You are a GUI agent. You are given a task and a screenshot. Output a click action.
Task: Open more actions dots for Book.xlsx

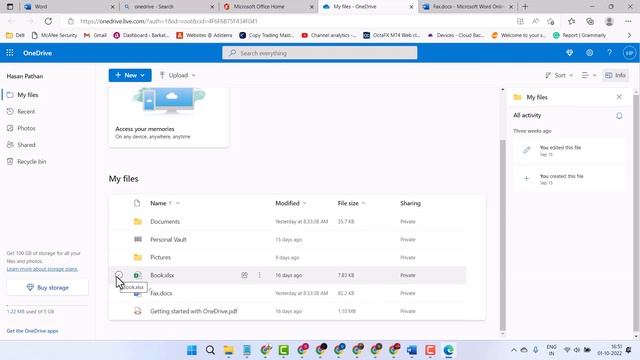coord(260,275)
